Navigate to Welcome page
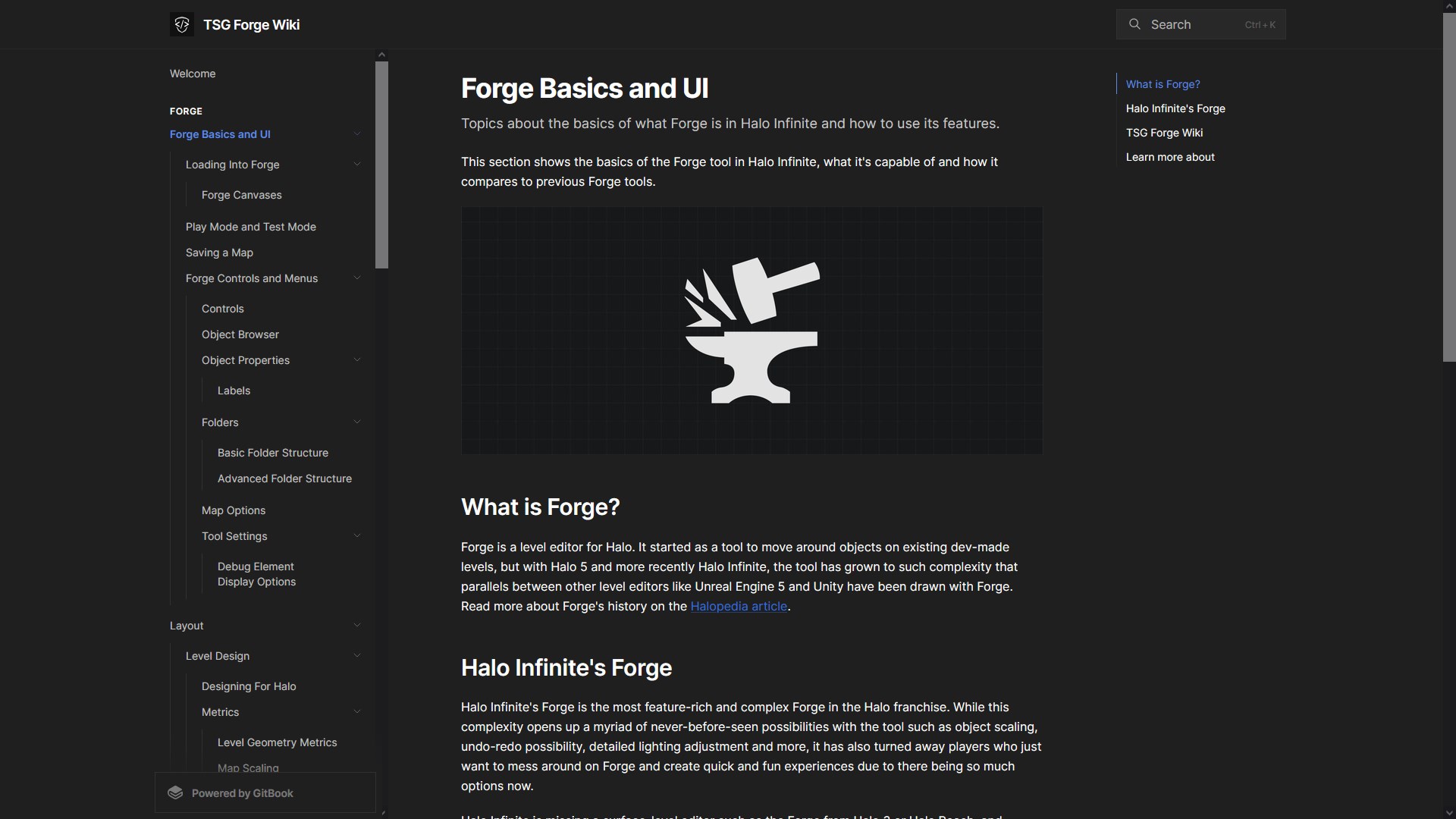 (192, 73)
